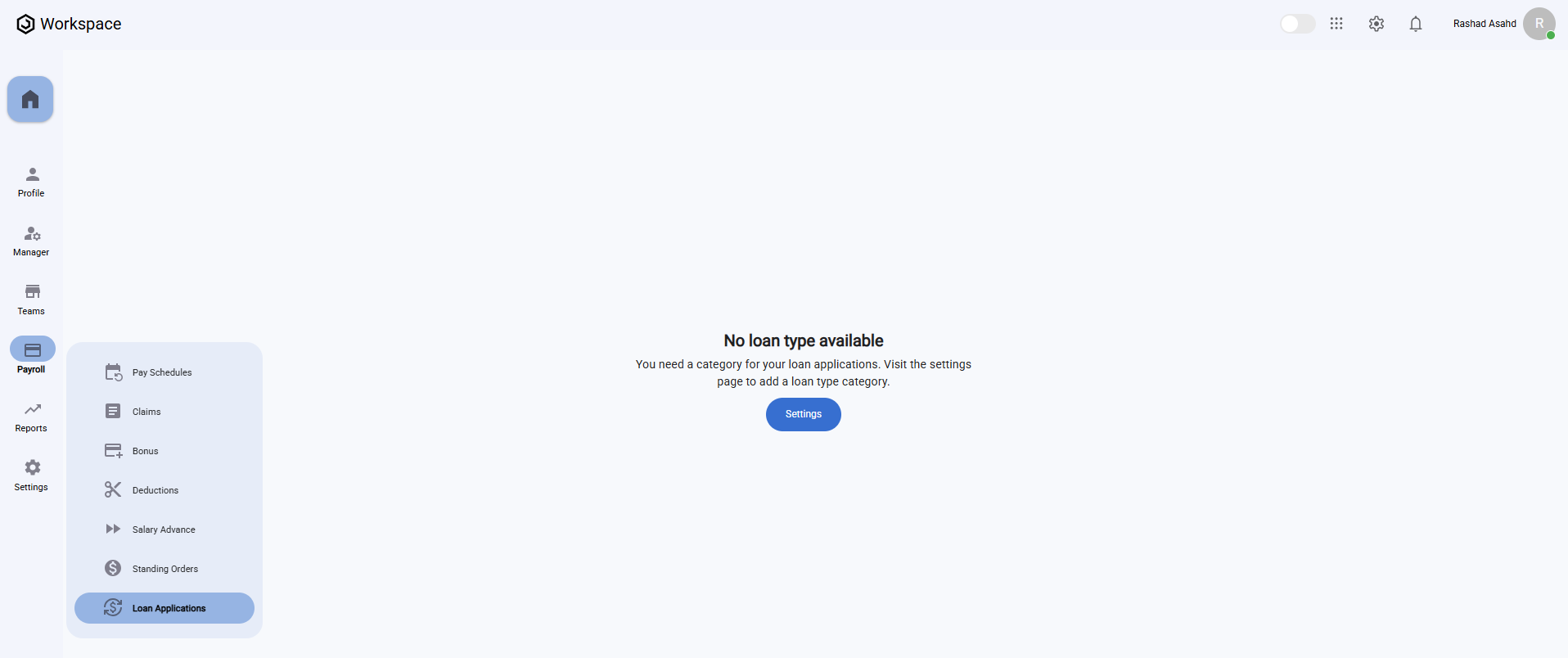The width and height of the screenshot is (1568, 658).
Task: Toggle the switch in the top bar
Action: tap(1298, 24)
